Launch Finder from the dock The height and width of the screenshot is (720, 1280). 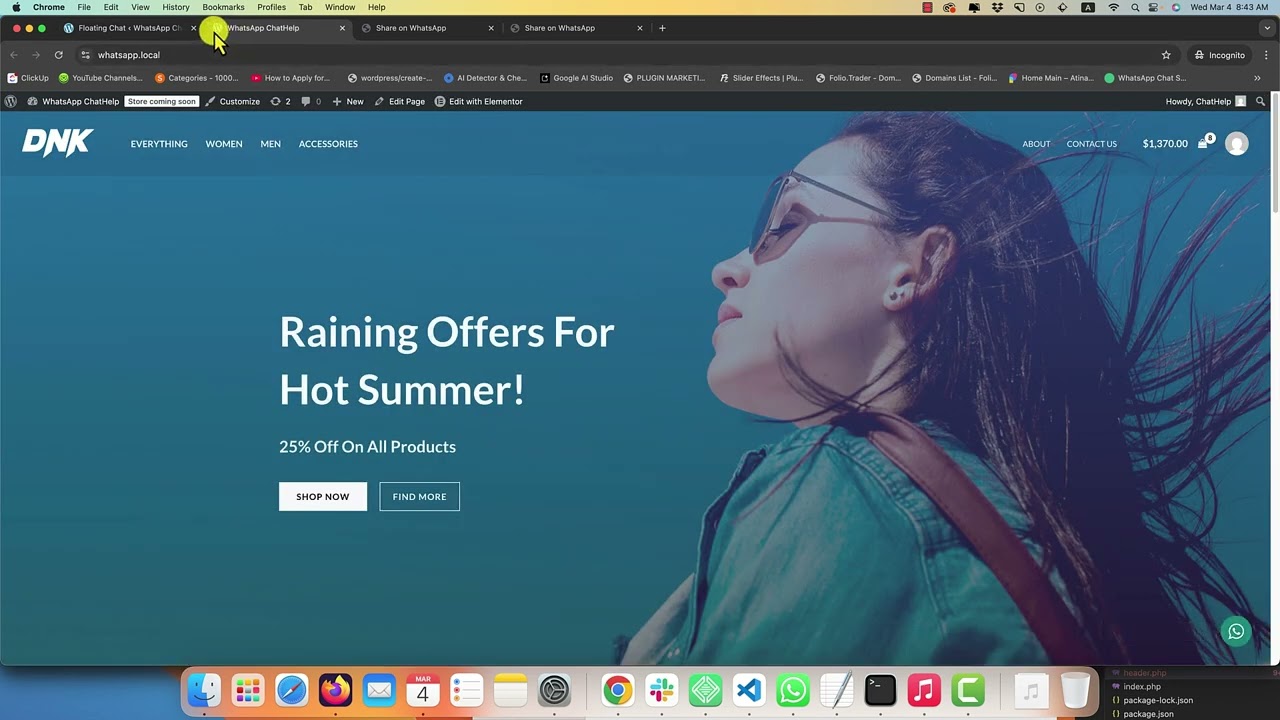[204, 690]
